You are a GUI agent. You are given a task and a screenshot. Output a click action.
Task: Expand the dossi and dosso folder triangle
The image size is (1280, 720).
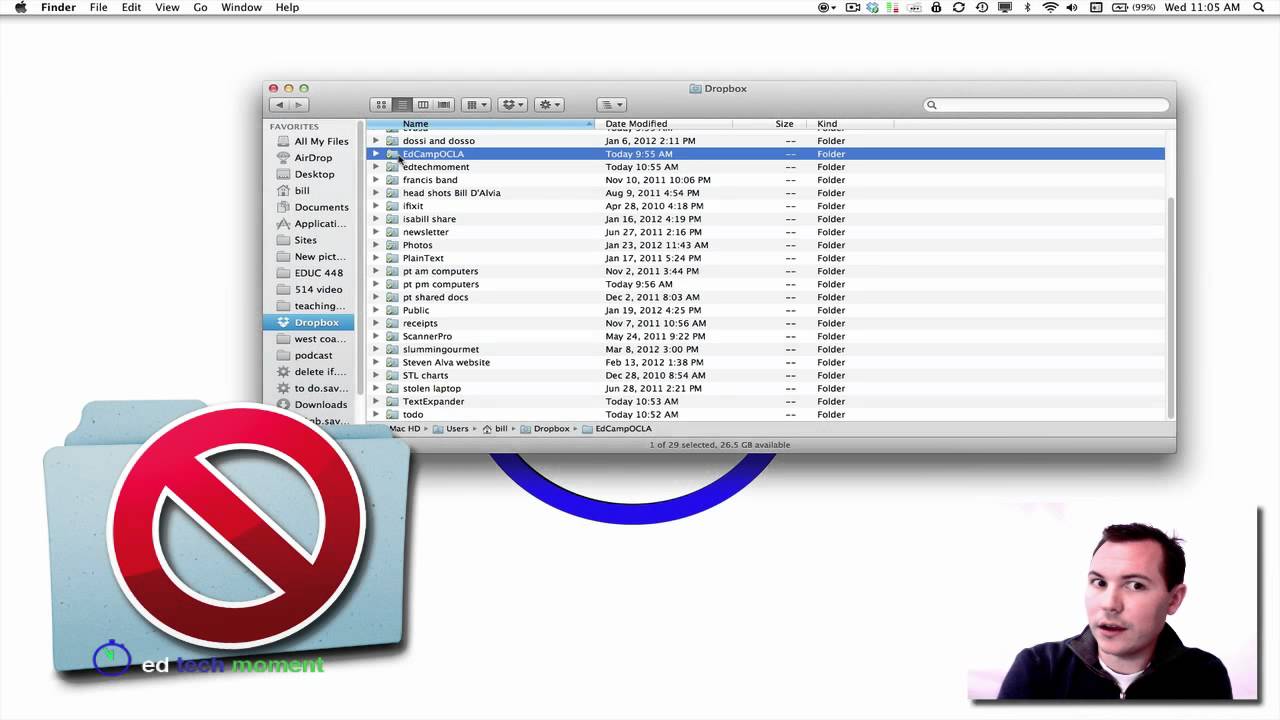[x=376, y=141]
